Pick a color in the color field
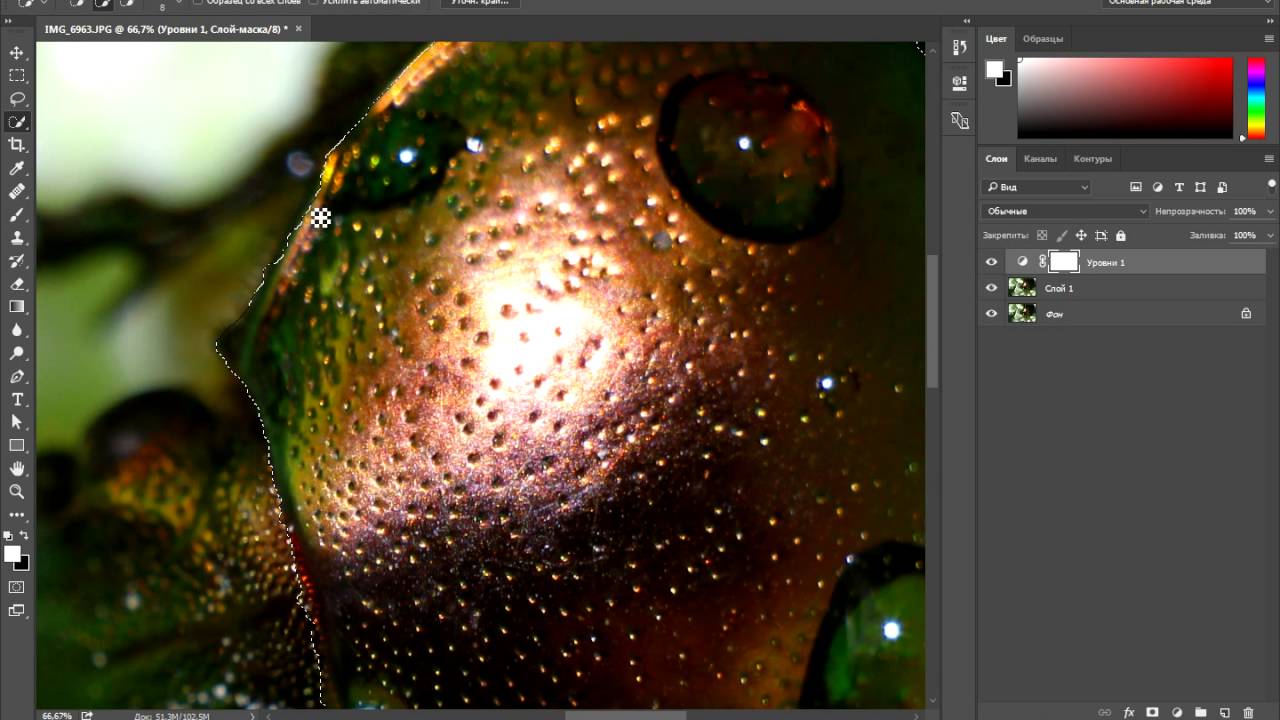 [1125, 98]
